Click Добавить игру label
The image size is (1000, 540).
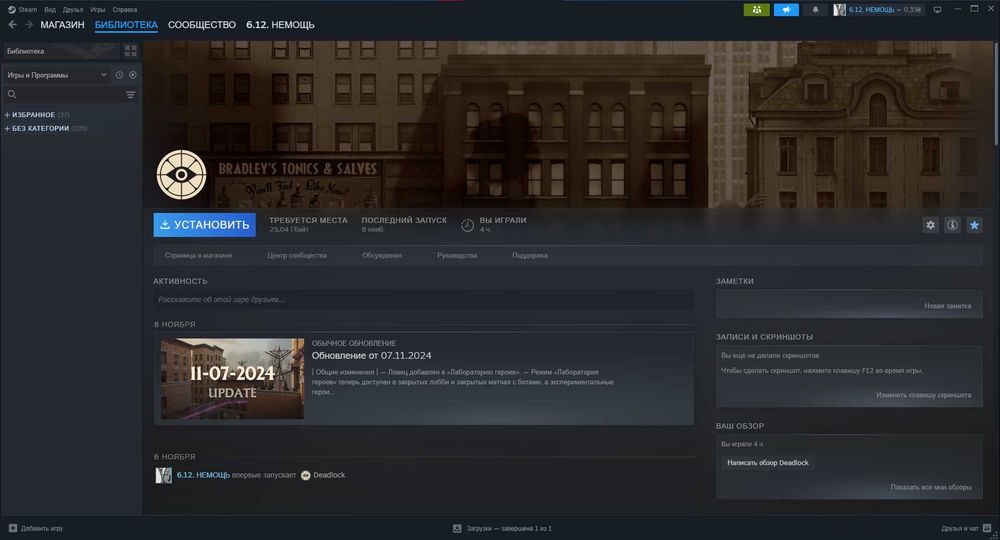point(42,529)
